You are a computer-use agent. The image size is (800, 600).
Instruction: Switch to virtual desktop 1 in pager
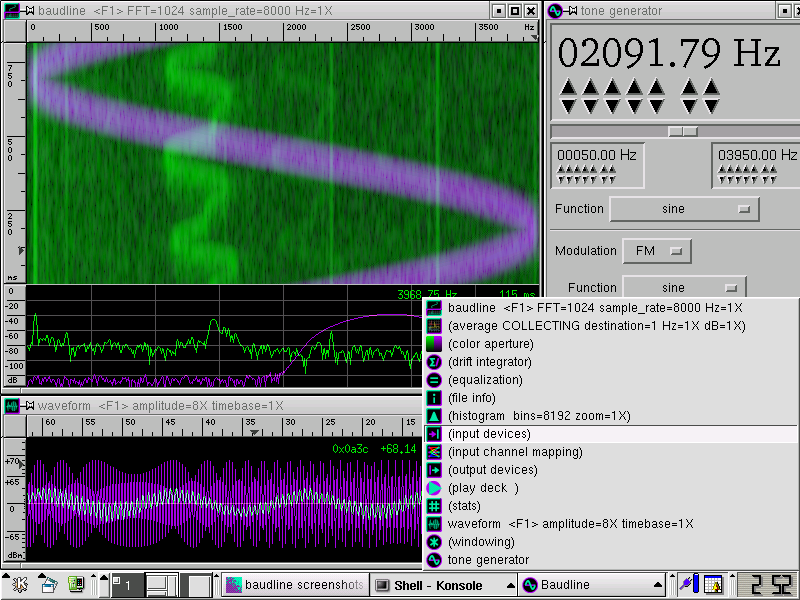[x=126, y=585]
